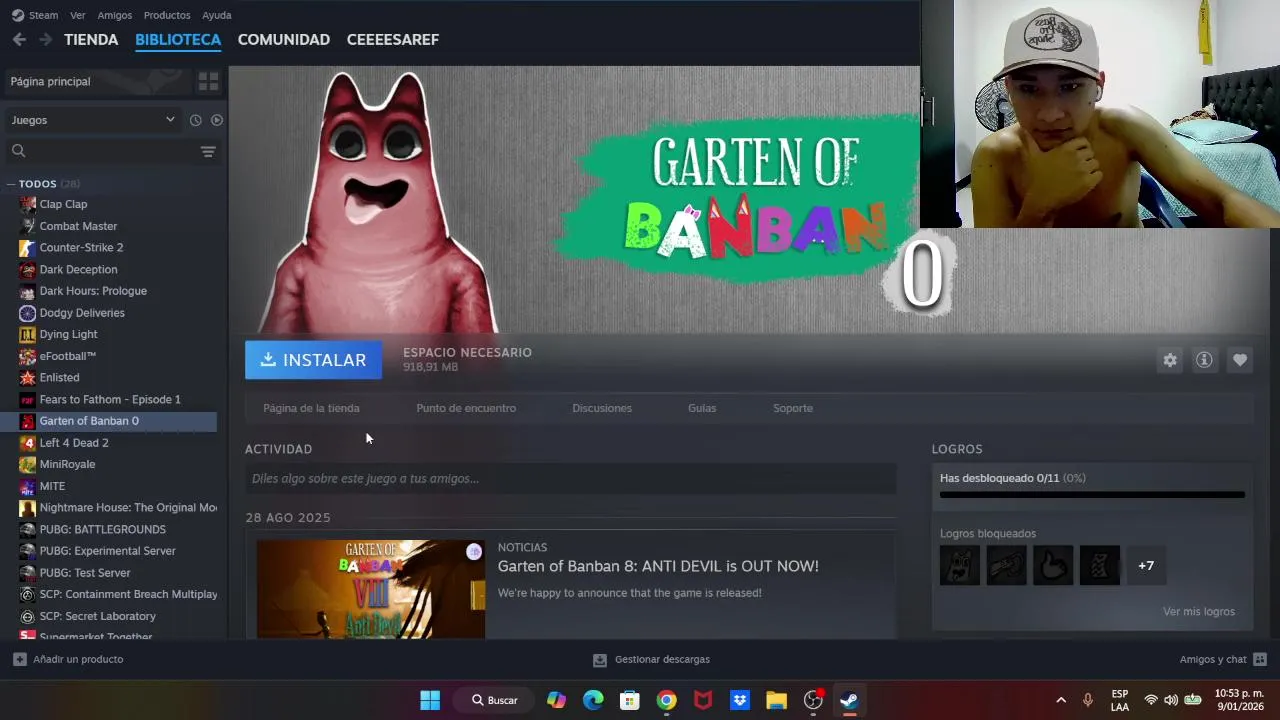Click the achievements progress bar
The width and height of the screenshot is (1280, 720).
click(1092, 494)
